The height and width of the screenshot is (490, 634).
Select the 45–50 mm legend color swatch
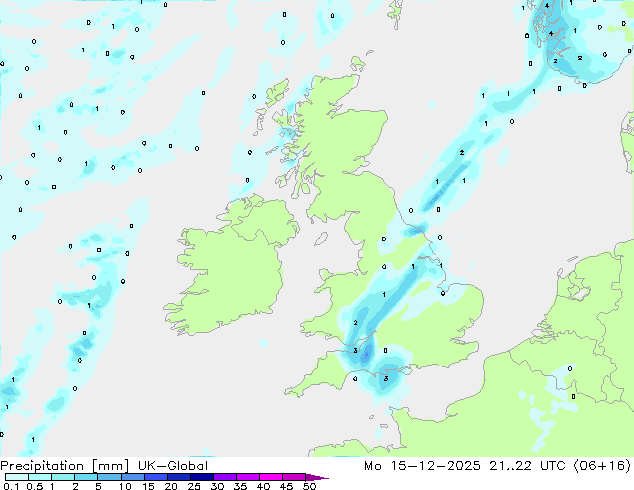tap(294, 477)
